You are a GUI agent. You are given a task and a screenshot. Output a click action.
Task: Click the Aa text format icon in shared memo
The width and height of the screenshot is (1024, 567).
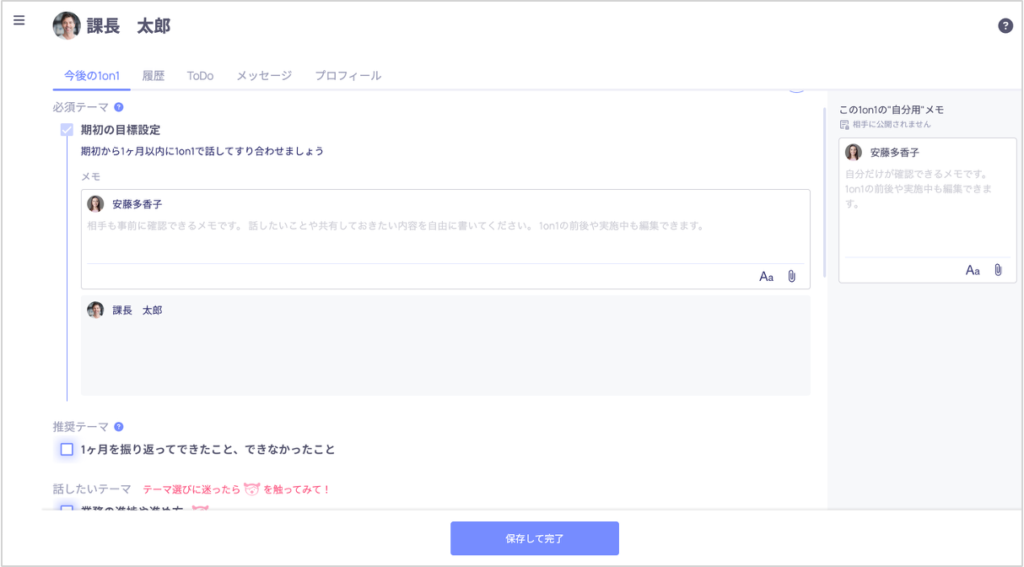point(766,277)
